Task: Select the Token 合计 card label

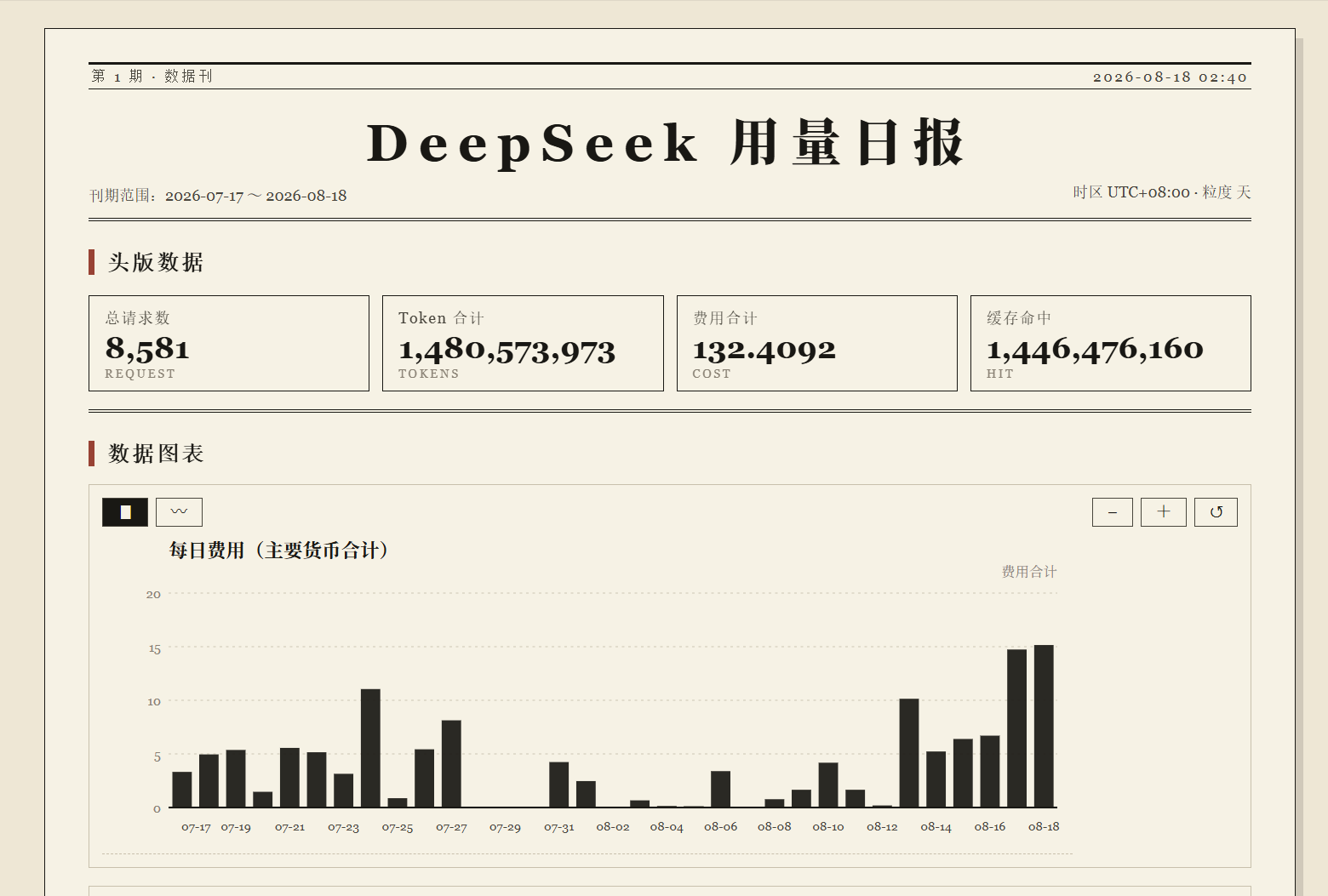Action: click(441, 317)
